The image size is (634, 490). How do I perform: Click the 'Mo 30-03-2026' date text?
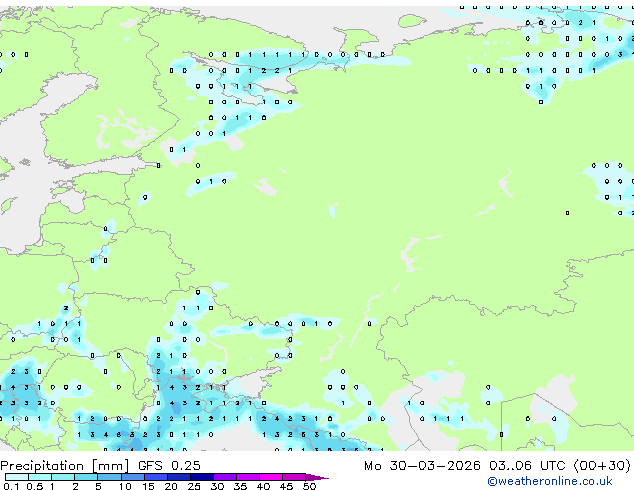422,465
